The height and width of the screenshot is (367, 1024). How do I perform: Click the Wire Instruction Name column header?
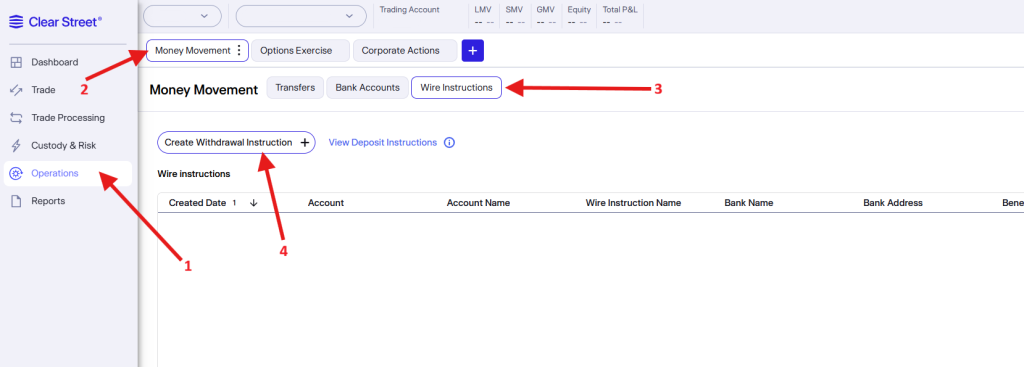(633, 203)
